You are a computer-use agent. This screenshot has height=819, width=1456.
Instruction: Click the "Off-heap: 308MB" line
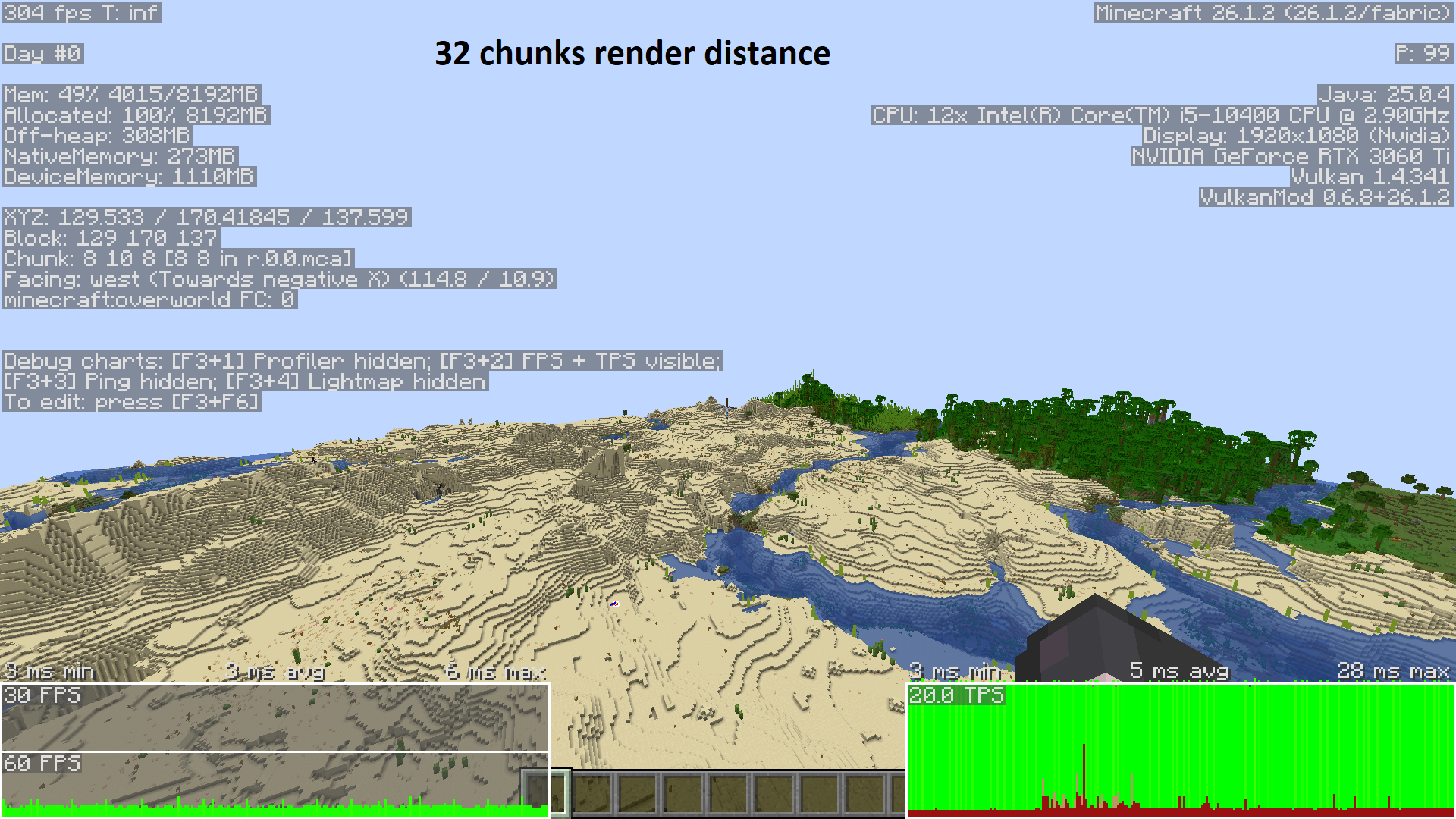pos(98,136)
